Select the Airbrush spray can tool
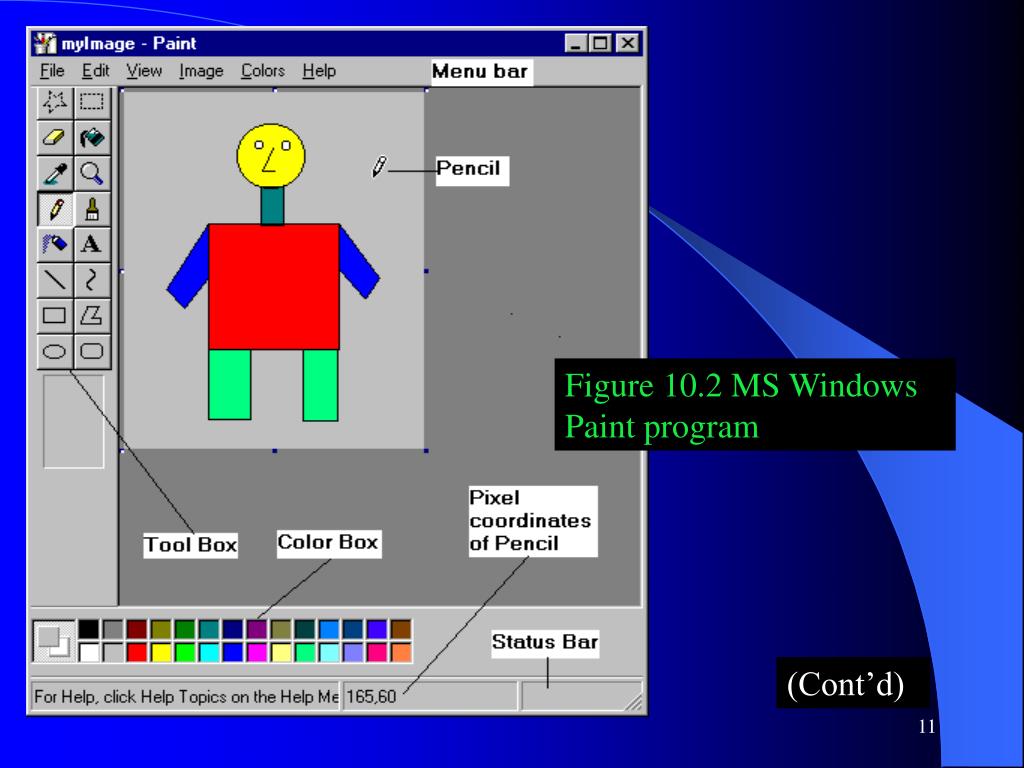 tap(55, 244)
